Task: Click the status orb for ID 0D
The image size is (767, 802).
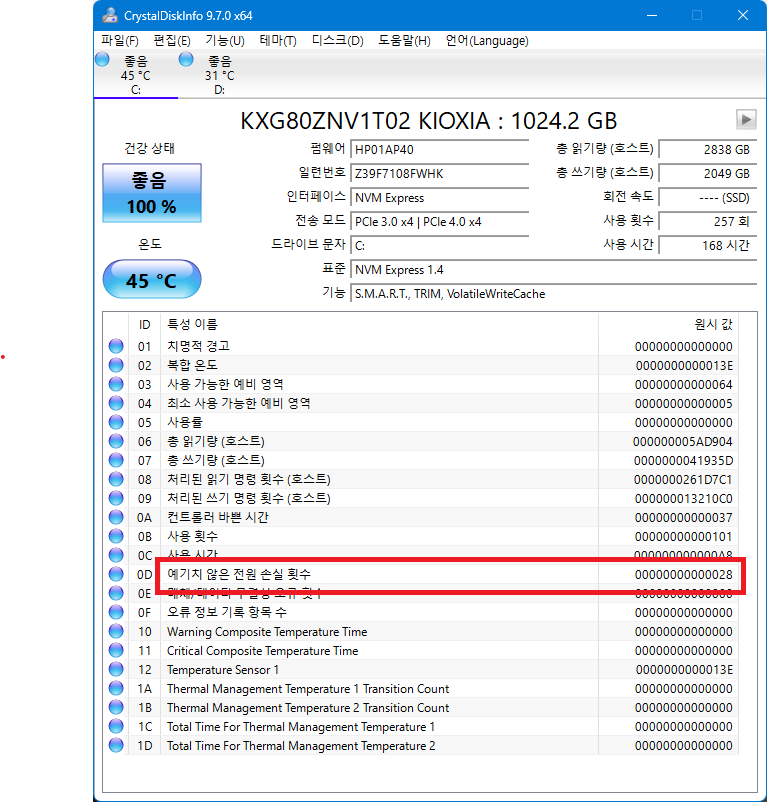Action: (x=116, y=574)
